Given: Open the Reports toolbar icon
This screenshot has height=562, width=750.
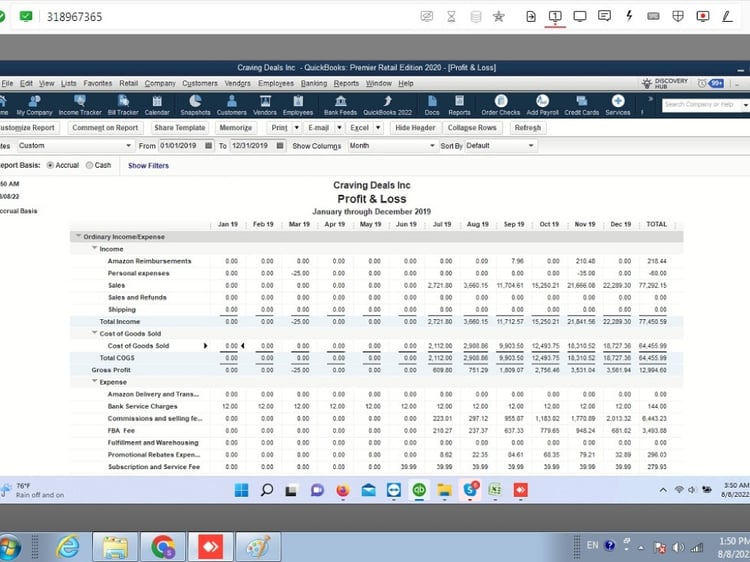Looking at the screenshot, I should click(459, 105).
